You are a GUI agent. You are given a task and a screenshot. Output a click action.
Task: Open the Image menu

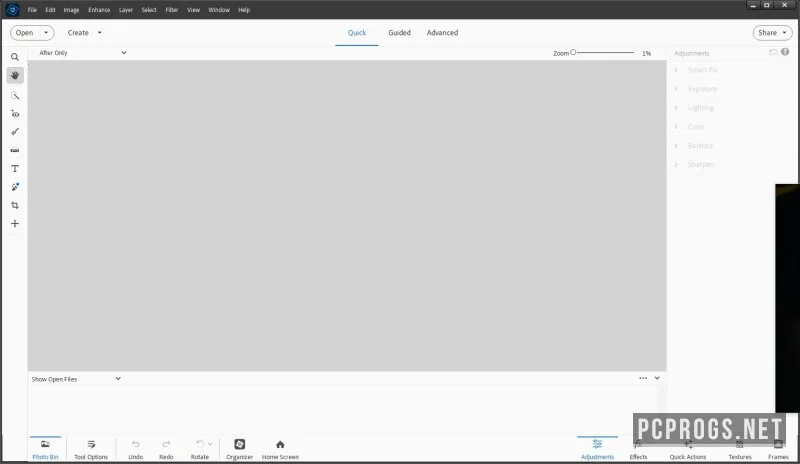click(x=71, y=10)
